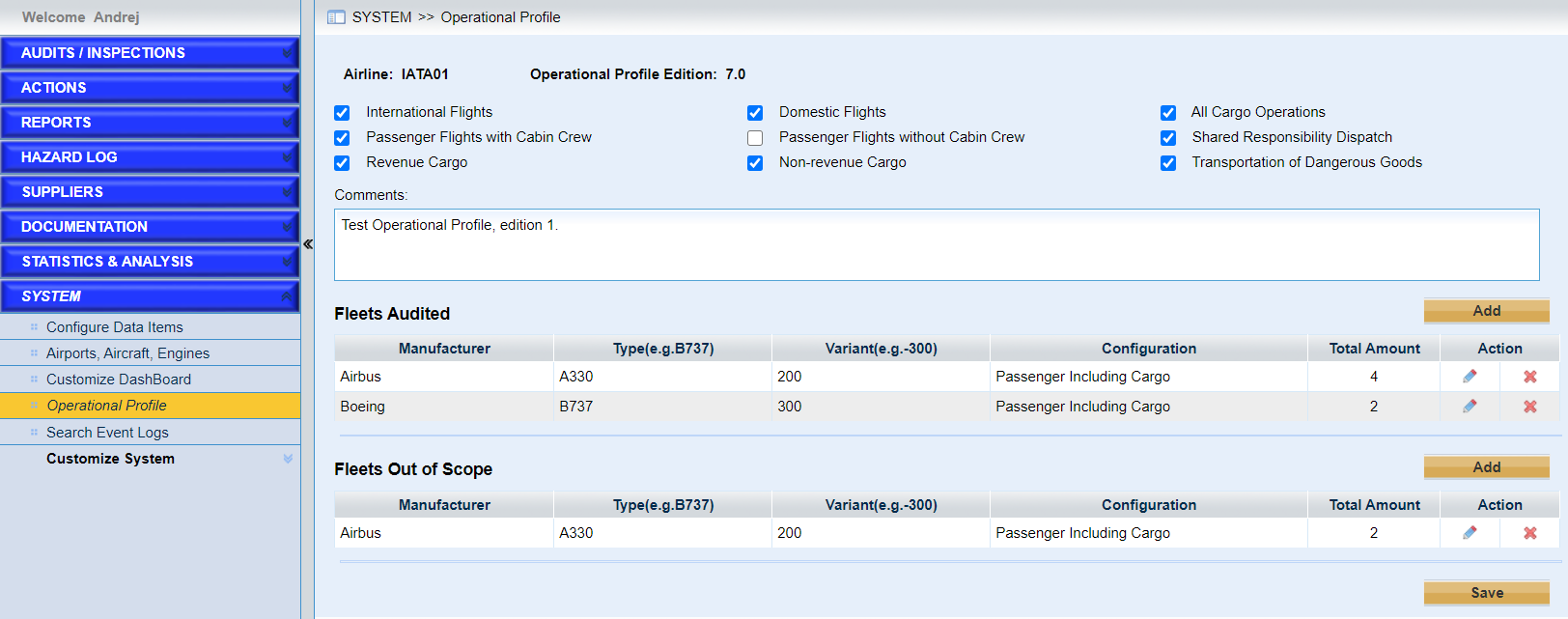Delete the out of scope Airbus row
Image resolution: width=1568 pixels, height=619 pixels.
[x=1529, y=533]
